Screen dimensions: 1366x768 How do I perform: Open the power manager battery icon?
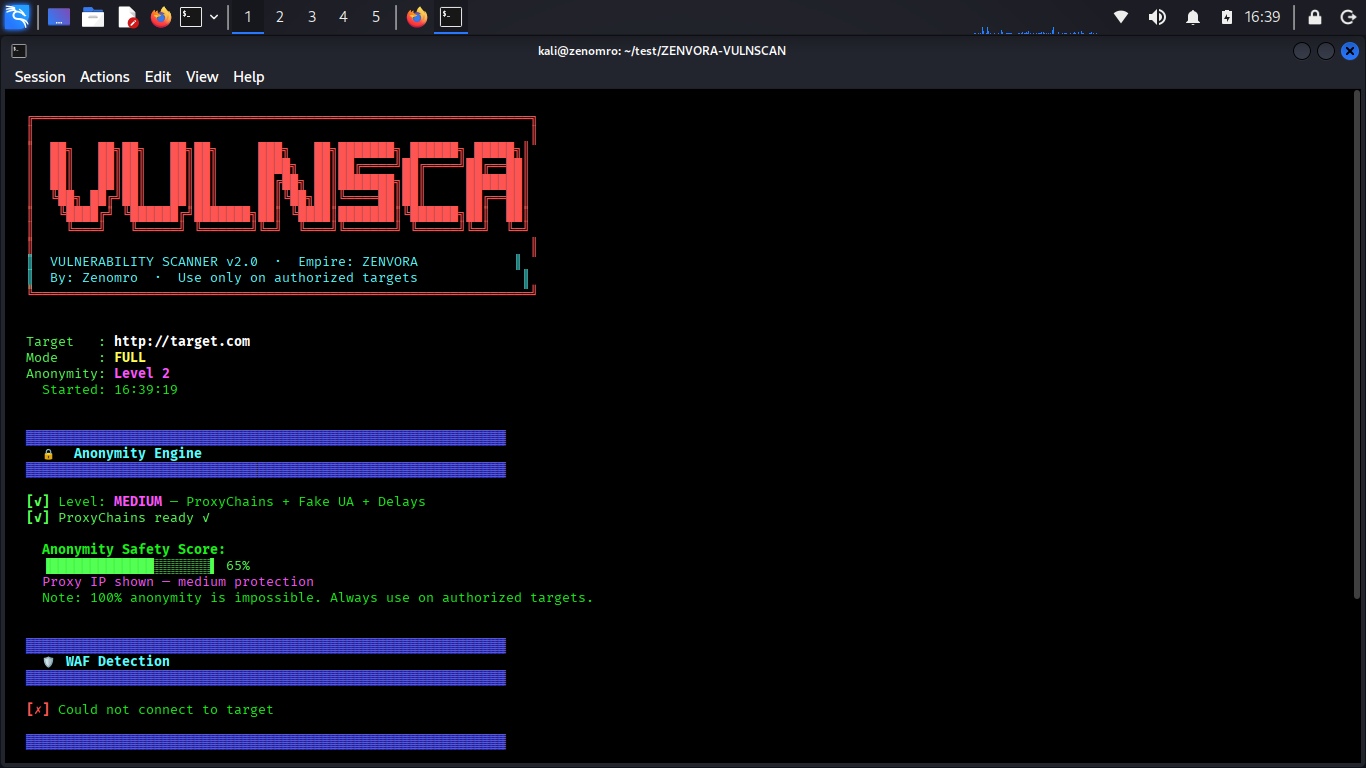pyautogui.click(x=1227, y=17)
